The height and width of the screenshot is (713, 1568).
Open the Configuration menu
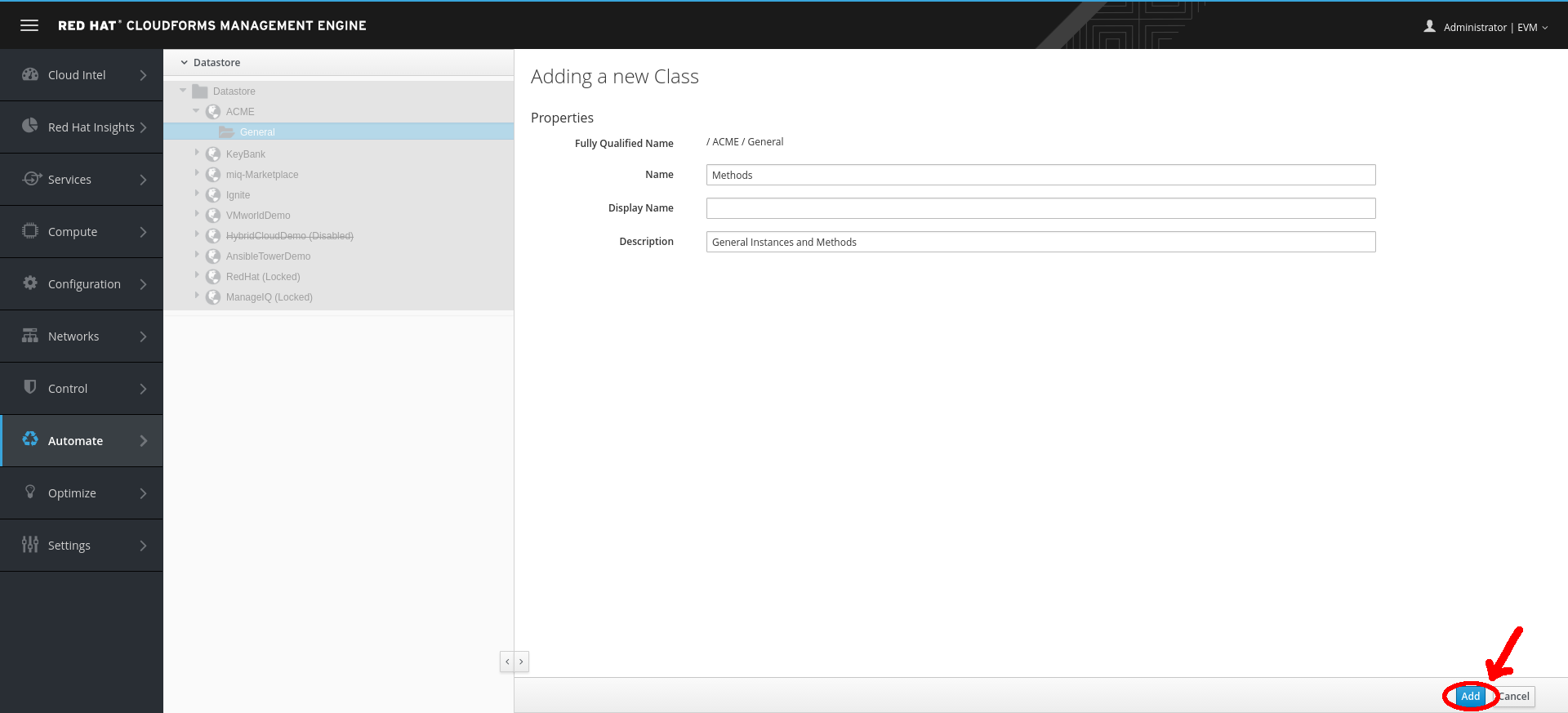pyautogui.click(x=82, y=284)
